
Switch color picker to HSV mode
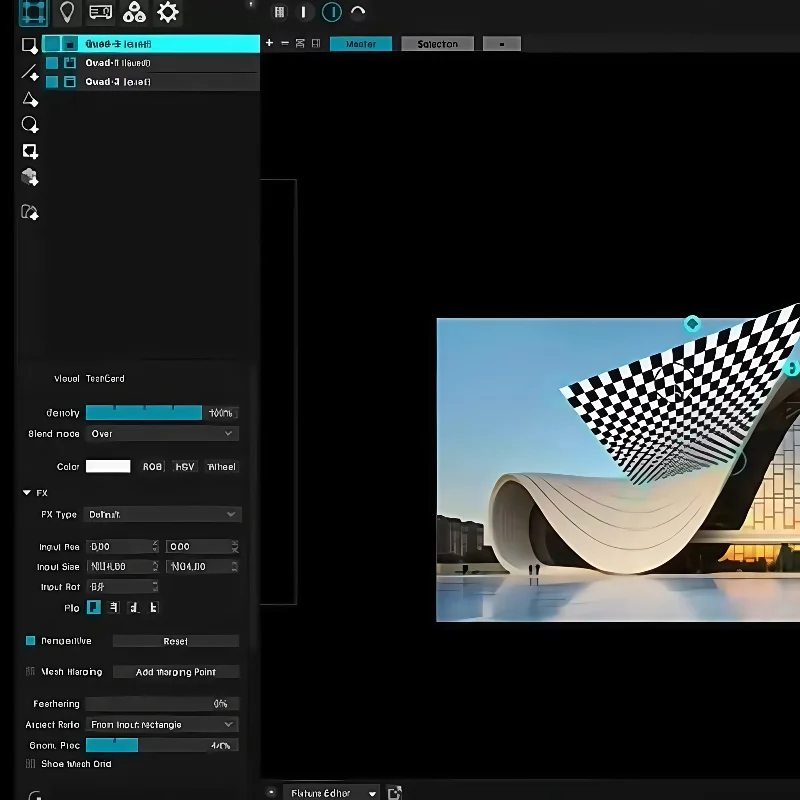[x=185, y=466]
